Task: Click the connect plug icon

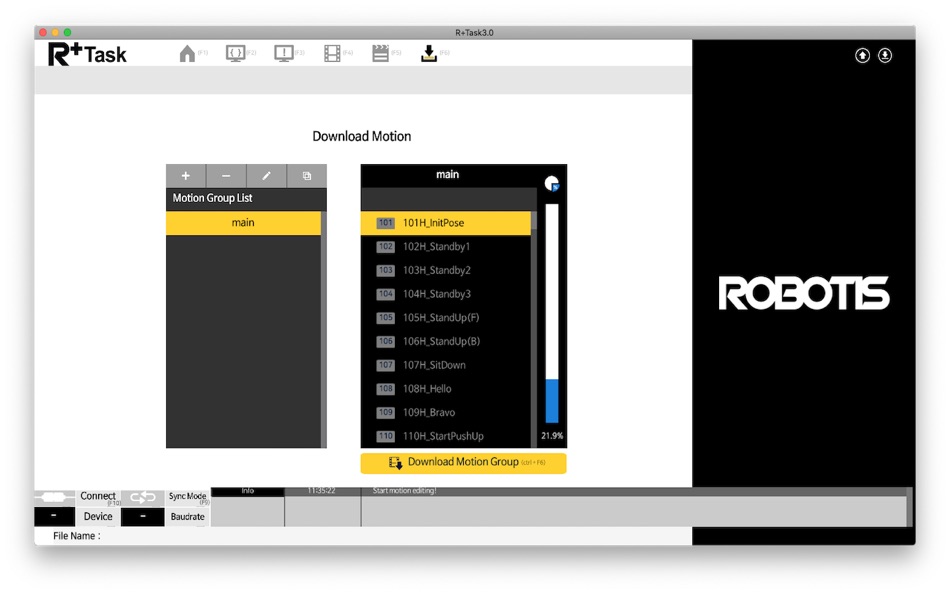Action: [x=55, y=498]
